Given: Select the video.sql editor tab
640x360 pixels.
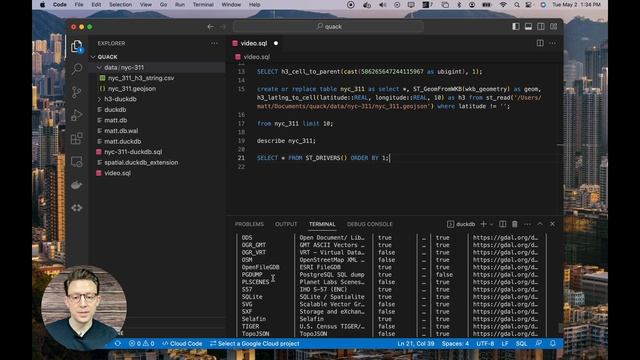Looking at the screenshot, I should [x=253, y=43].
